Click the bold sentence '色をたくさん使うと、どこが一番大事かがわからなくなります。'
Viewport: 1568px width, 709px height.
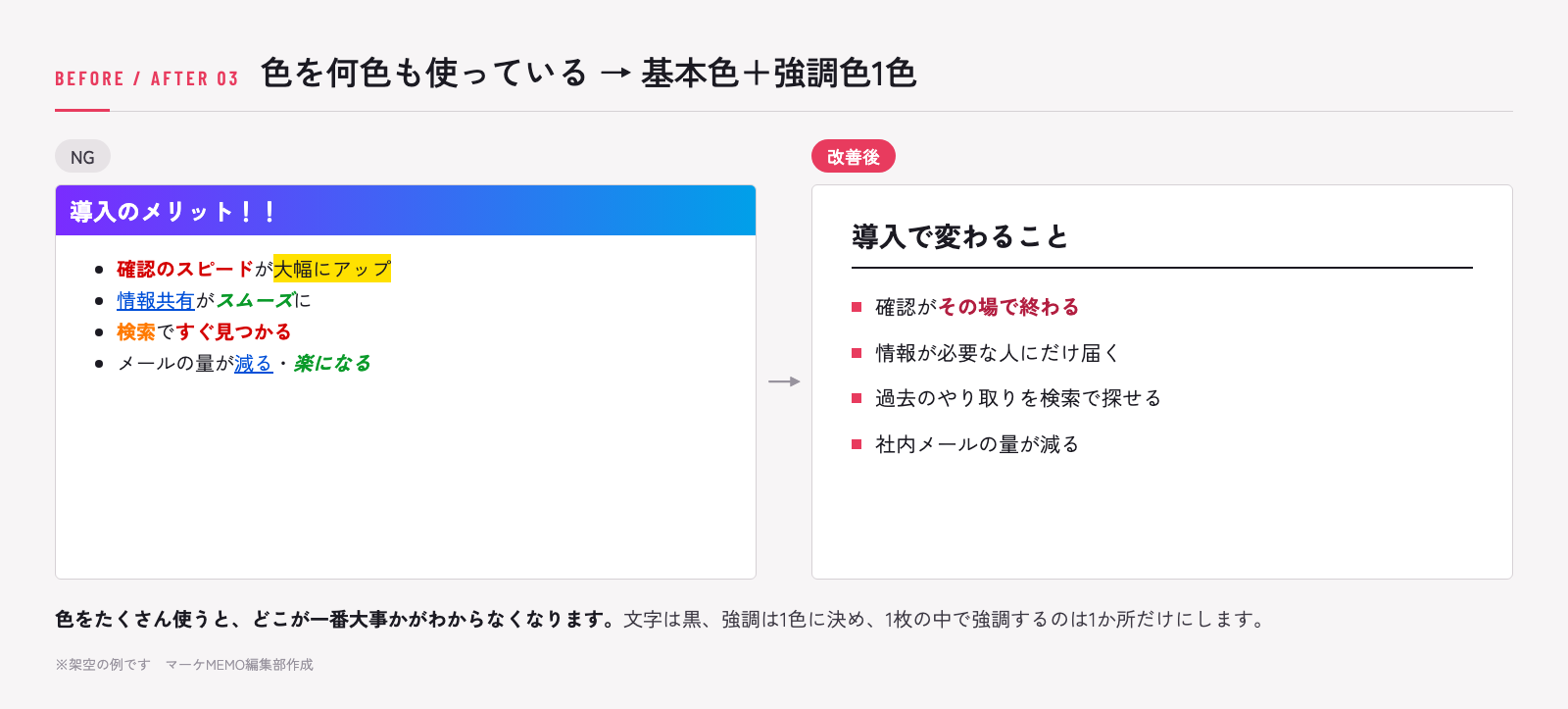334,619
